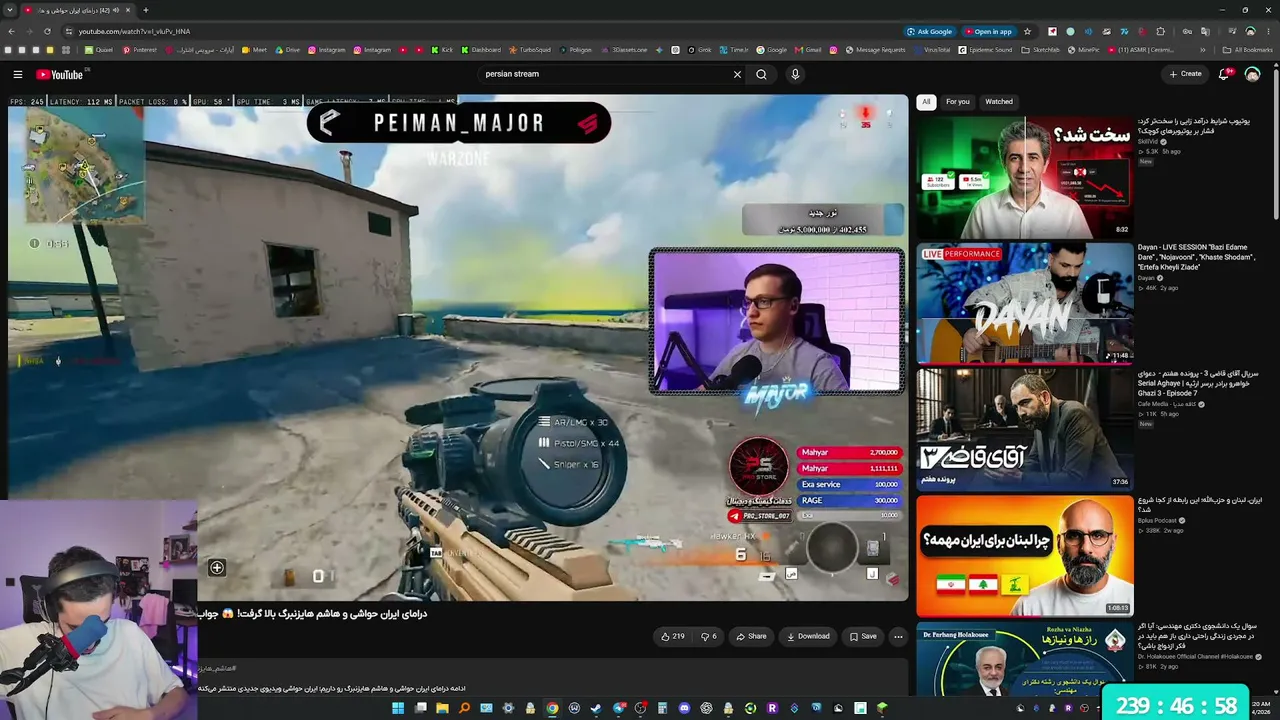The width and height of the screenshot is (1280, 720).
Task: Open the Gmail bookmark
Action: click(807, 50)
